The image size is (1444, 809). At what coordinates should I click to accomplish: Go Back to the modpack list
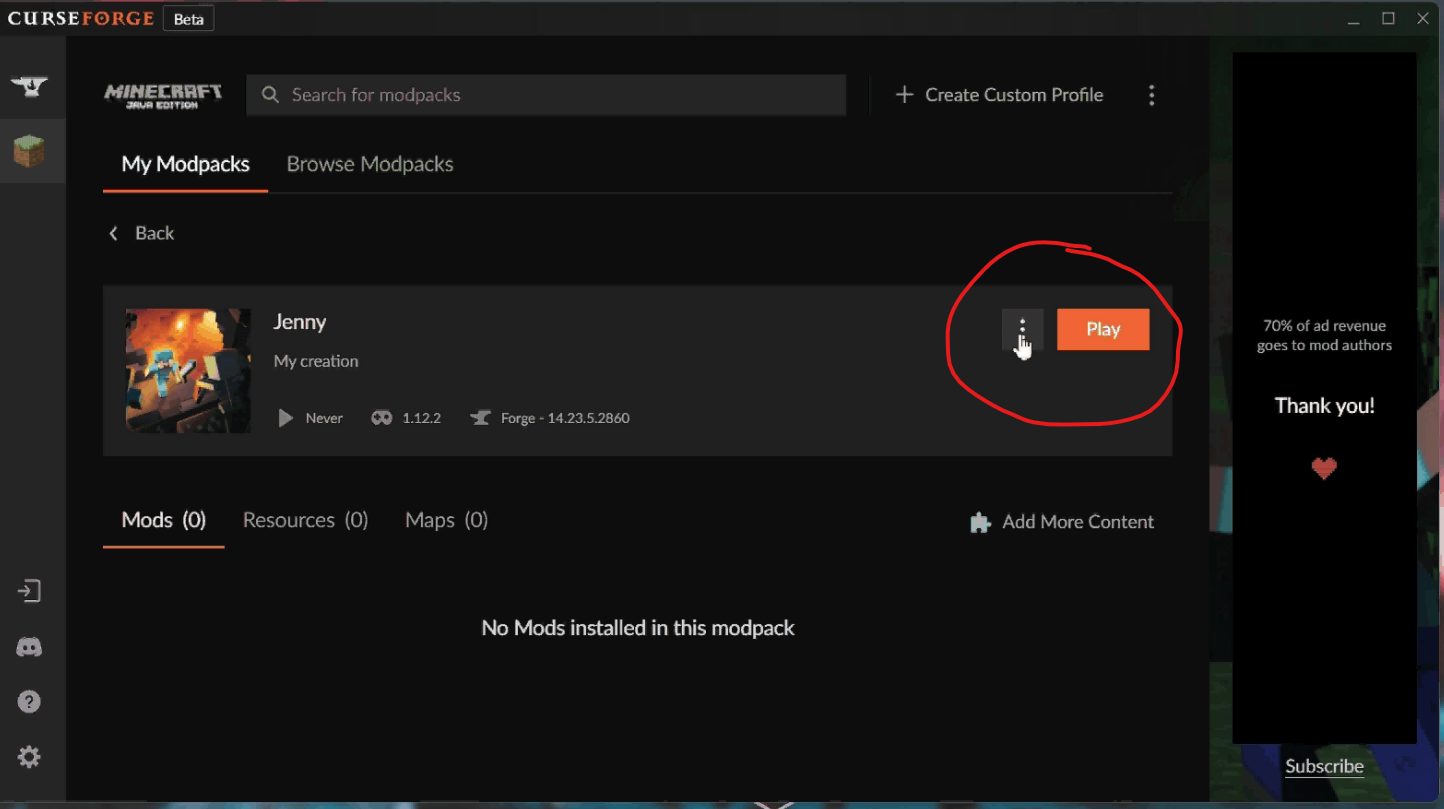click(x=141, y=233)
